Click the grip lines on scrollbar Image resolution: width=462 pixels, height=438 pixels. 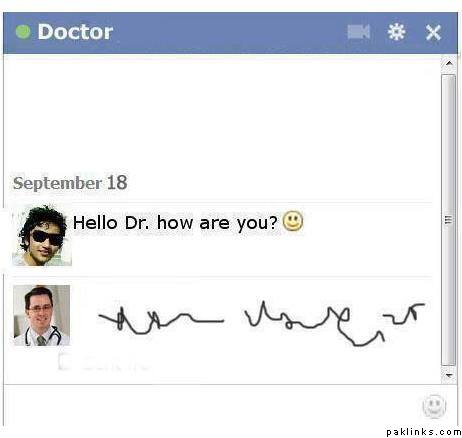pyautogui.click(x=449, y=220)
